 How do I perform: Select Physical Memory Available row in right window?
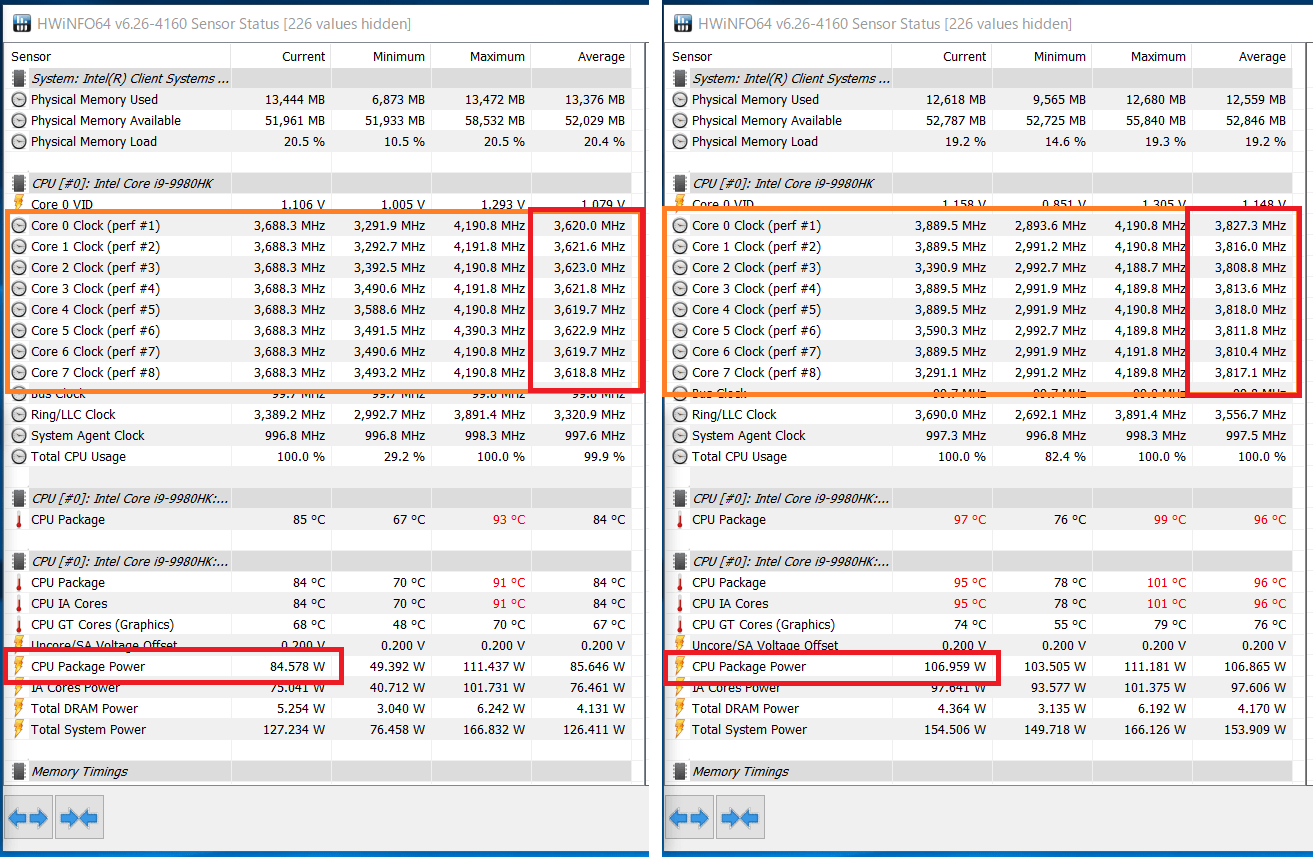click(979, 121)
